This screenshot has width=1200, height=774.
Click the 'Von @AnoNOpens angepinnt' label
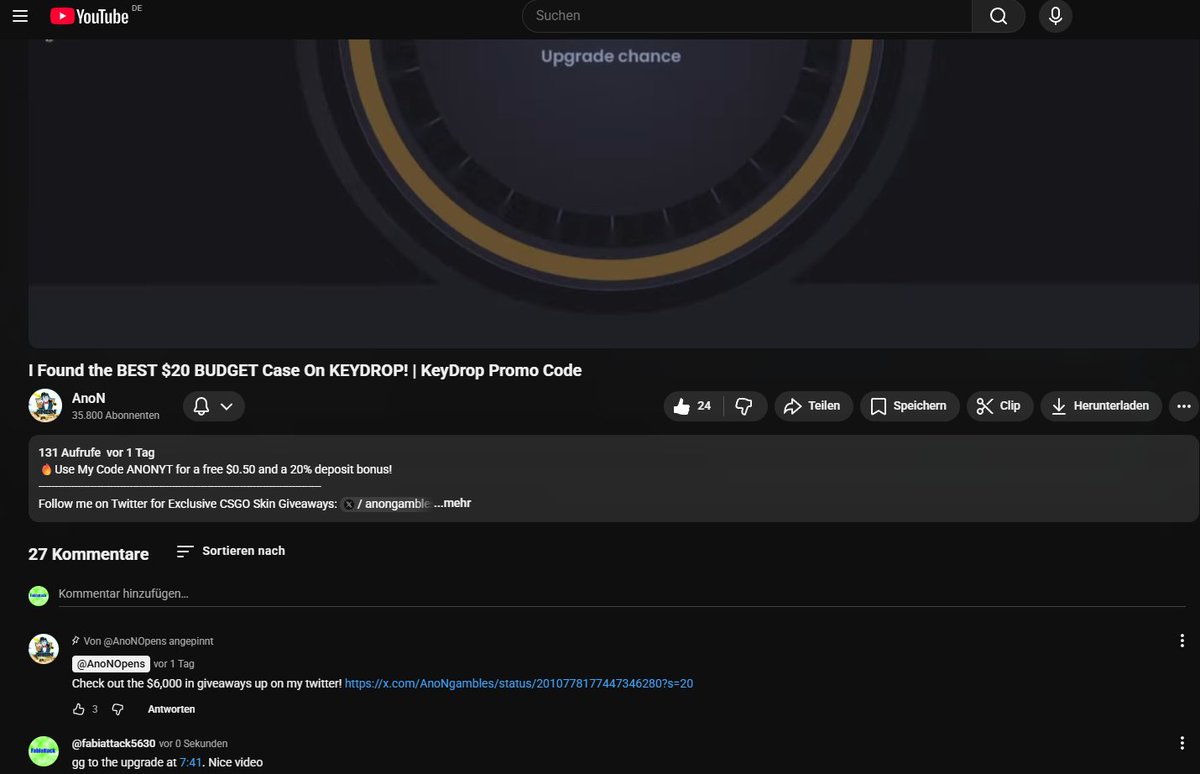pyautogui.click(x=149, y=641)
